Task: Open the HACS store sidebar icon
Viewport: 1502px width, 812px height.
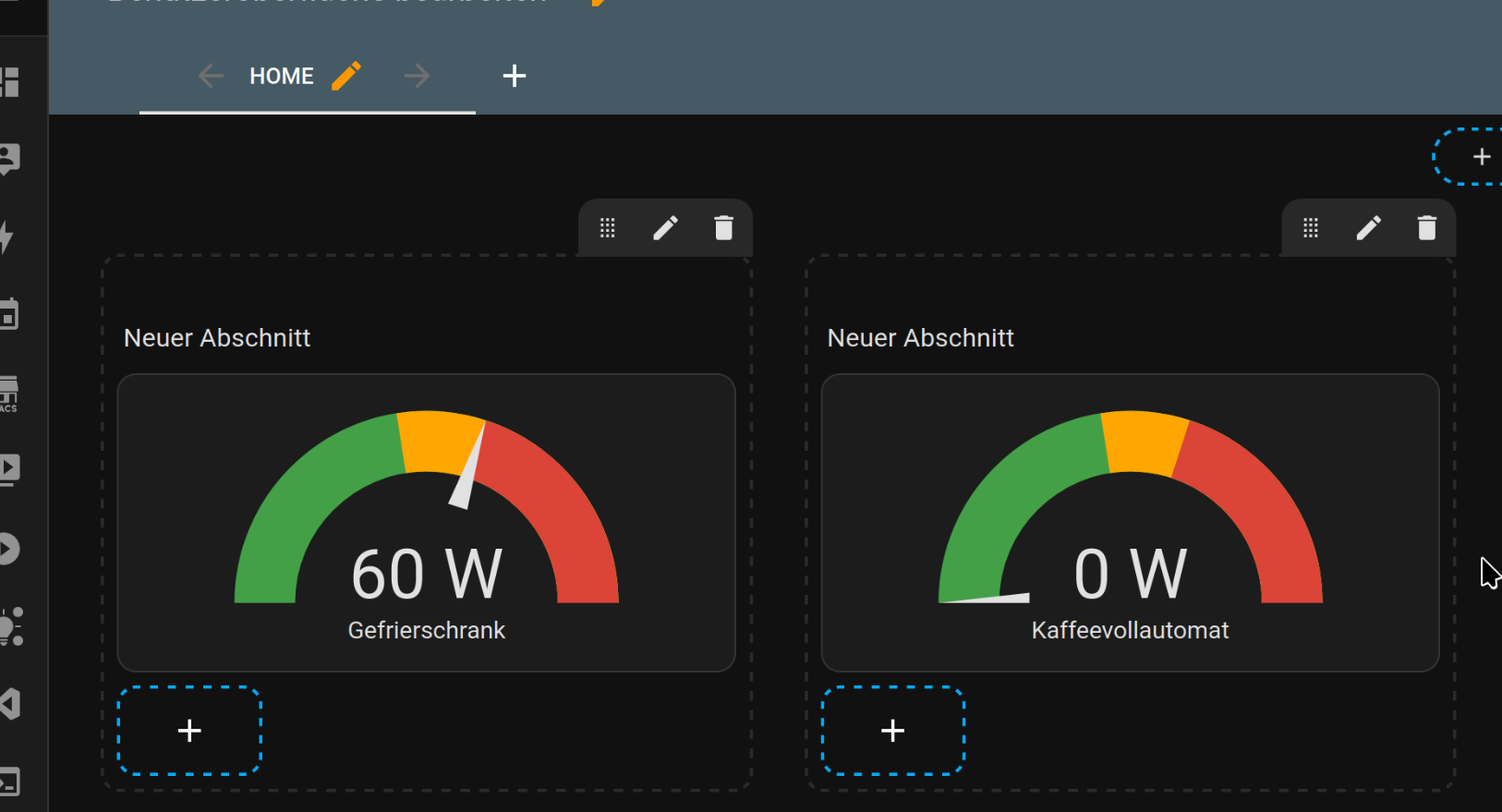Action: coord(8,394)
